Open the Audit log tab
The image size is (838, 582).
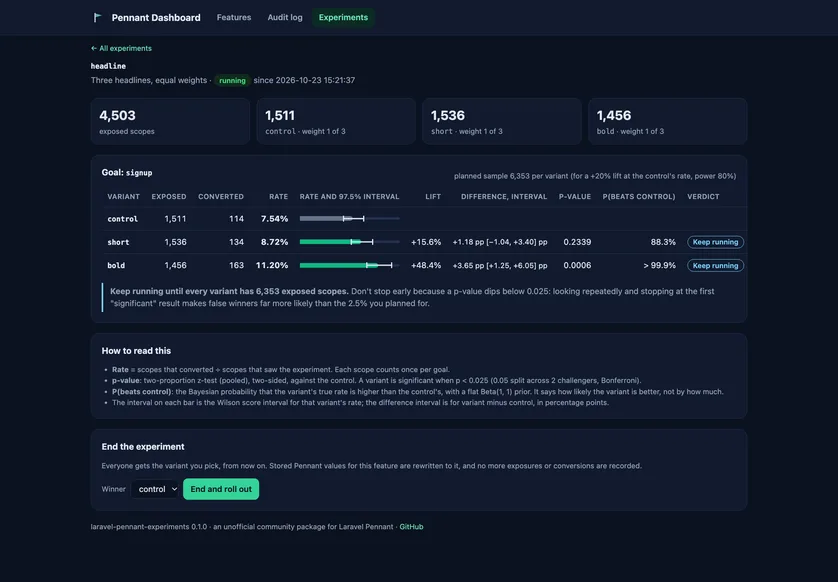tap(285, 18)
